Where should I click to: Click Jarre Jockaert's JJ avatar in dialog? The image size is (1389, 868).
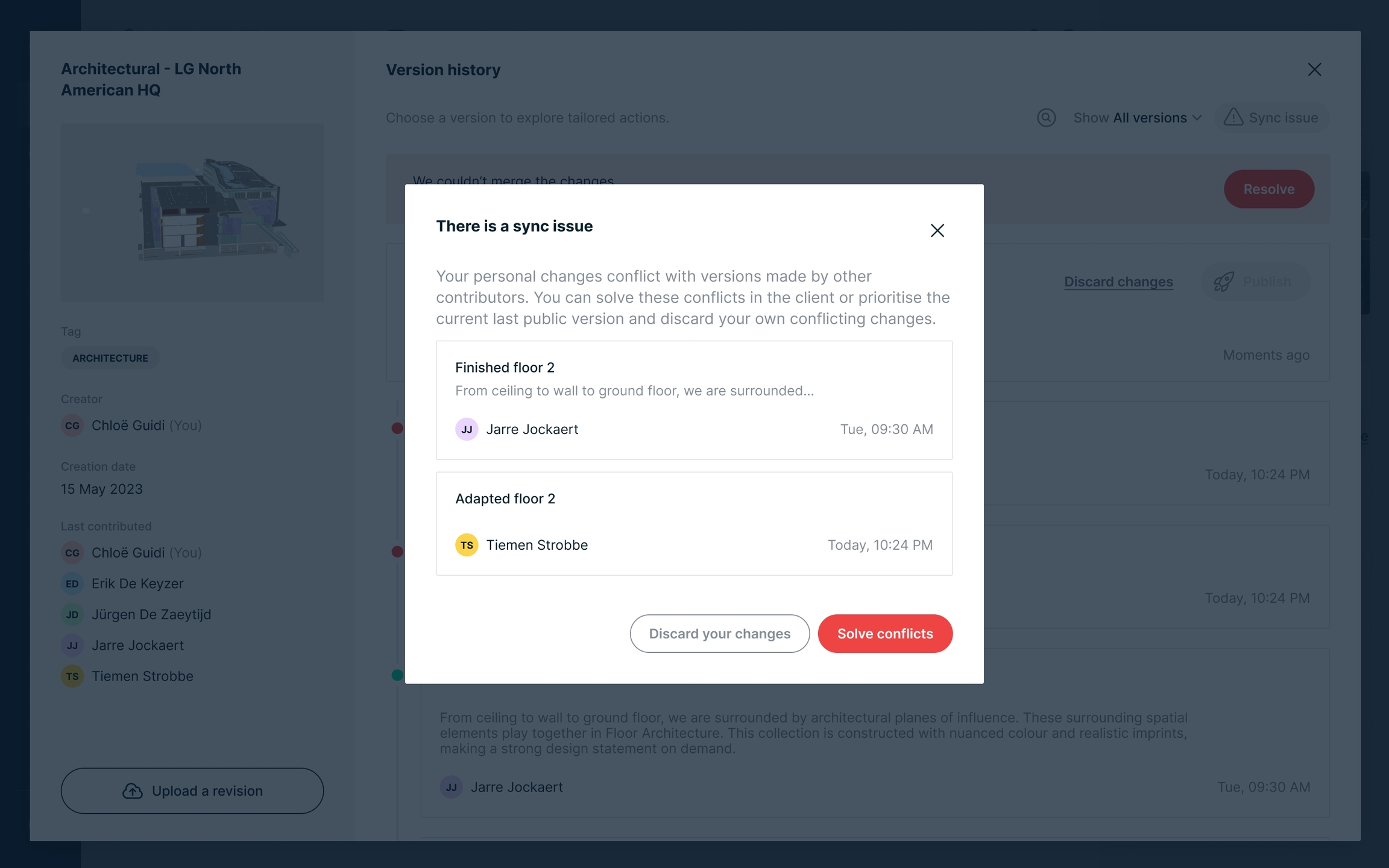pyautogui.click(x=466, y=429)
